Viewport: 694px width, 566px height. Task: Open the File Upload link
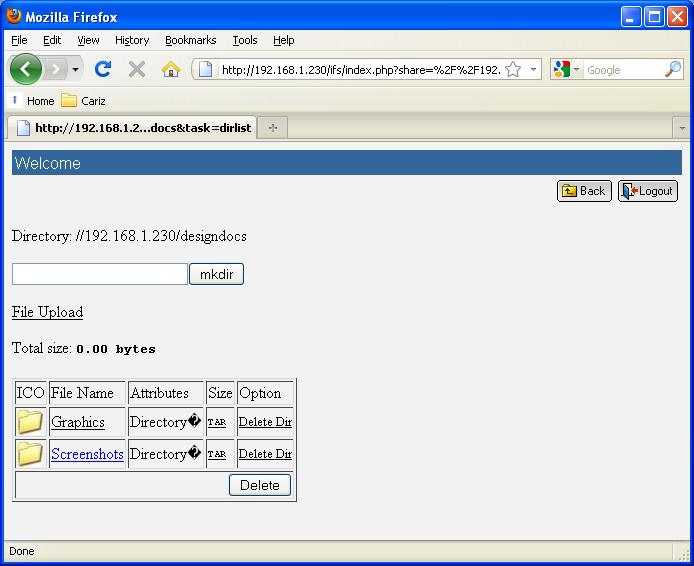coord(47,312)
